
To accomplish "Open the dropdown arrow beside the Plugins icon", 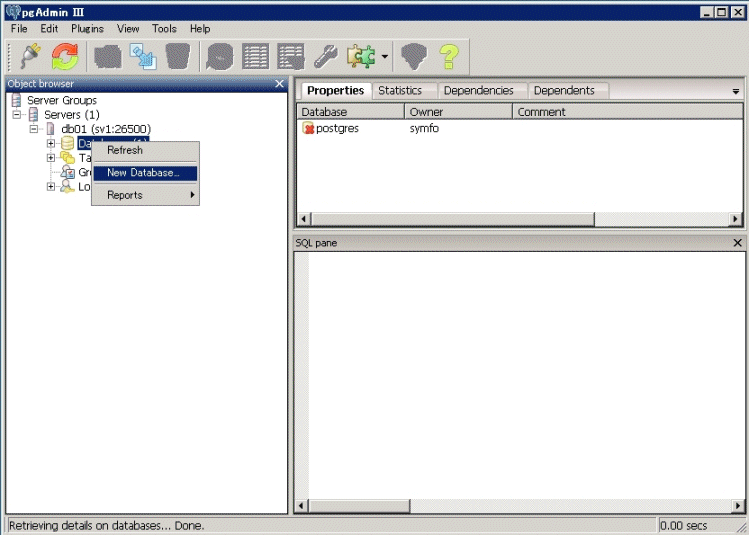I will pos(384,58).
